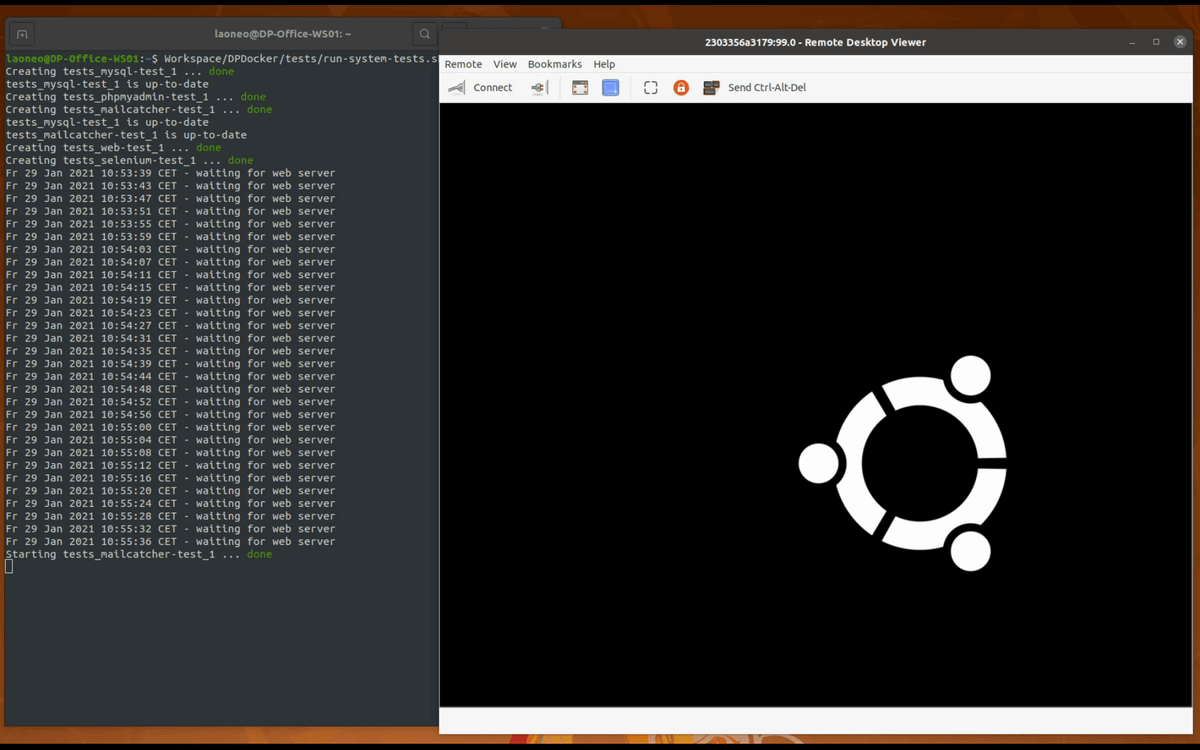
Task: Toggle scaling with the corner-brackets icon
Action: pyautogui.click(x=650, y=88)
